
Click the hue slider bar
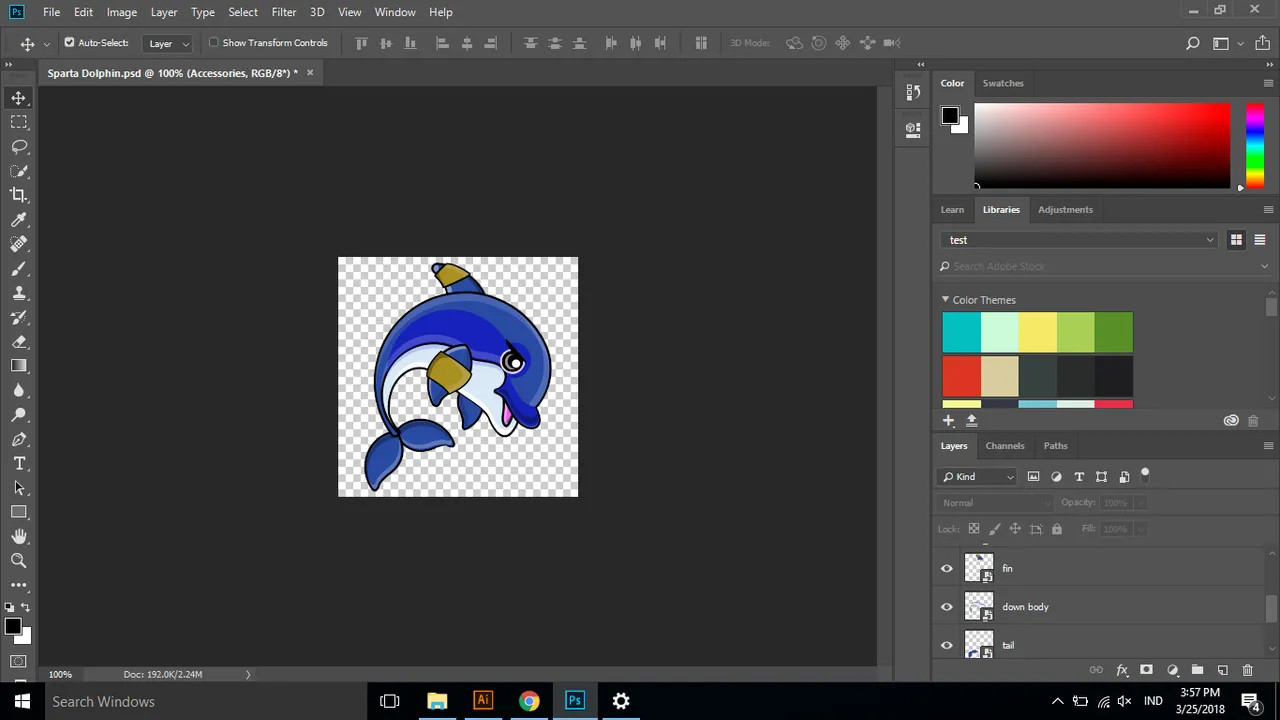click(1255, 146)
